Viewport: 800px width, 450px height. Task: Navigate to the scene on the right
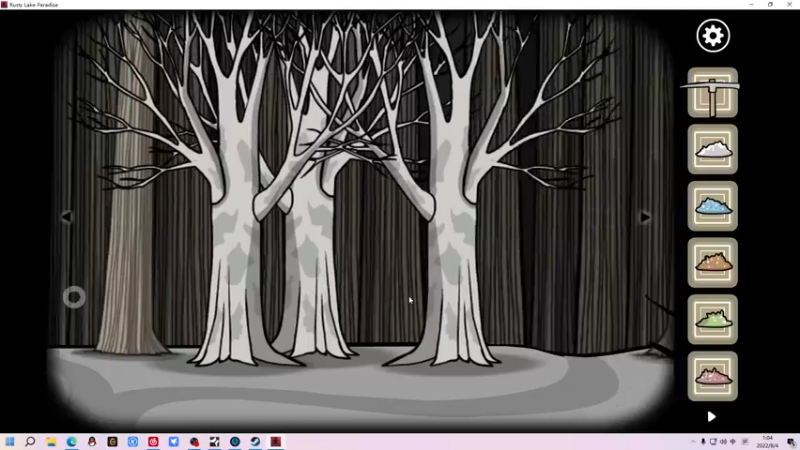pyautogui.click(x=645, y=217)
